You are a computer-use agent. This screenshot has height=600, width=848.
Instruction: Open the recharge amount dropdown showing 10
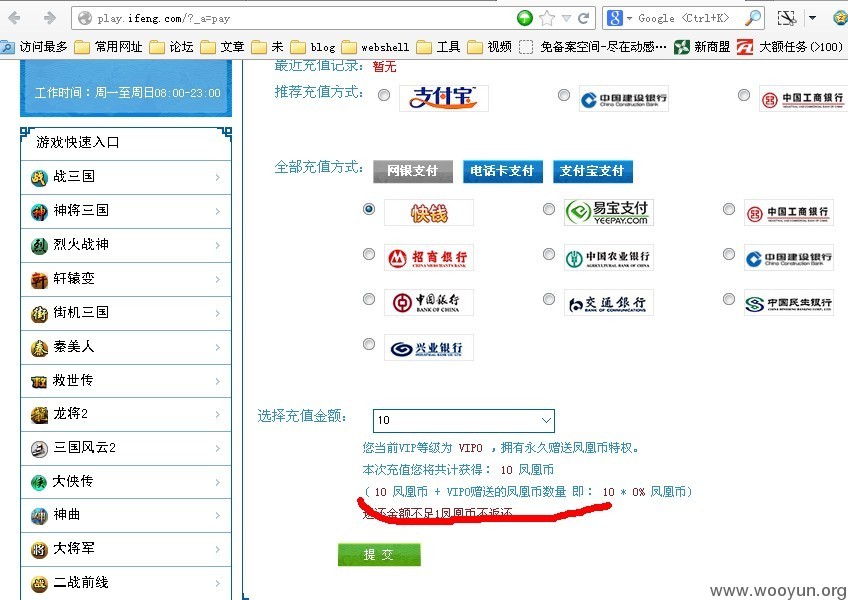pyautogui.click(x=463, y=420)
